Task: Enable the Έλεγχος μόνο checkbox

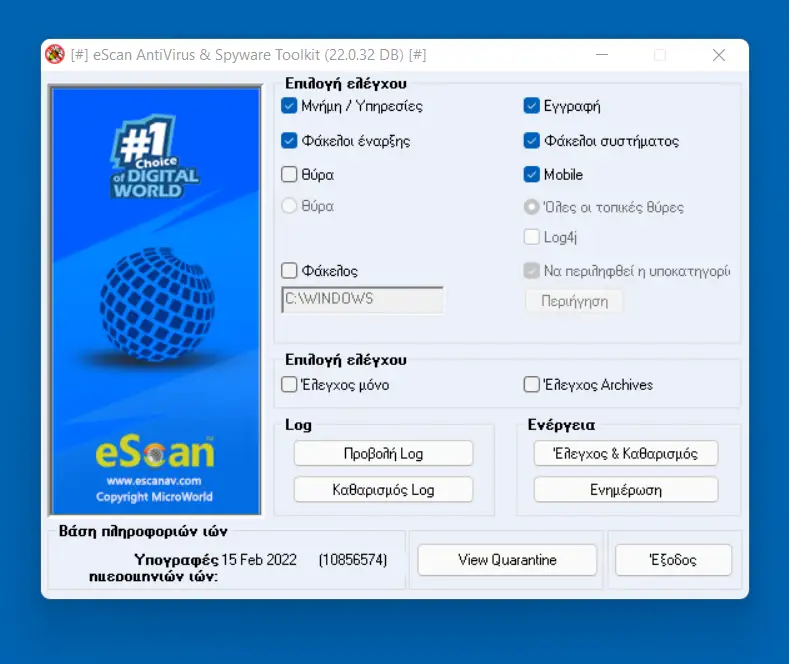Action: pos(289,384)
